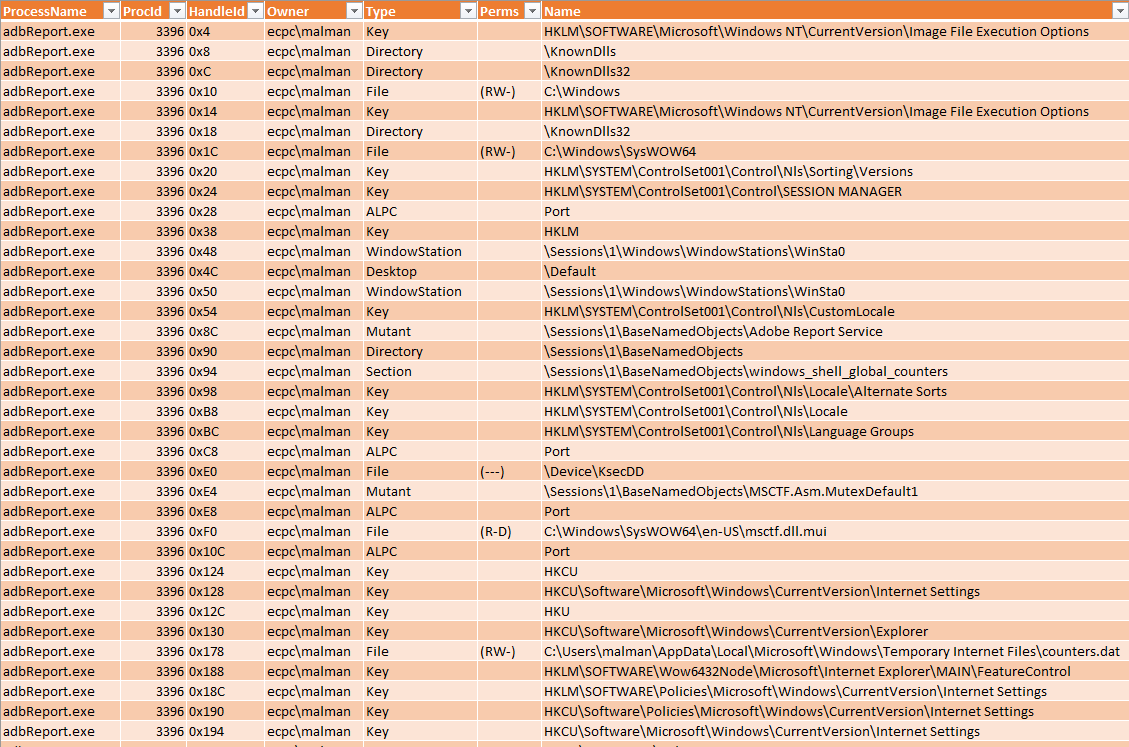Image resolution: width=1129 pixels, height=747 pixels.
Task: Select the Alternate Sorts registry key cell
Action: coord(835,391)
